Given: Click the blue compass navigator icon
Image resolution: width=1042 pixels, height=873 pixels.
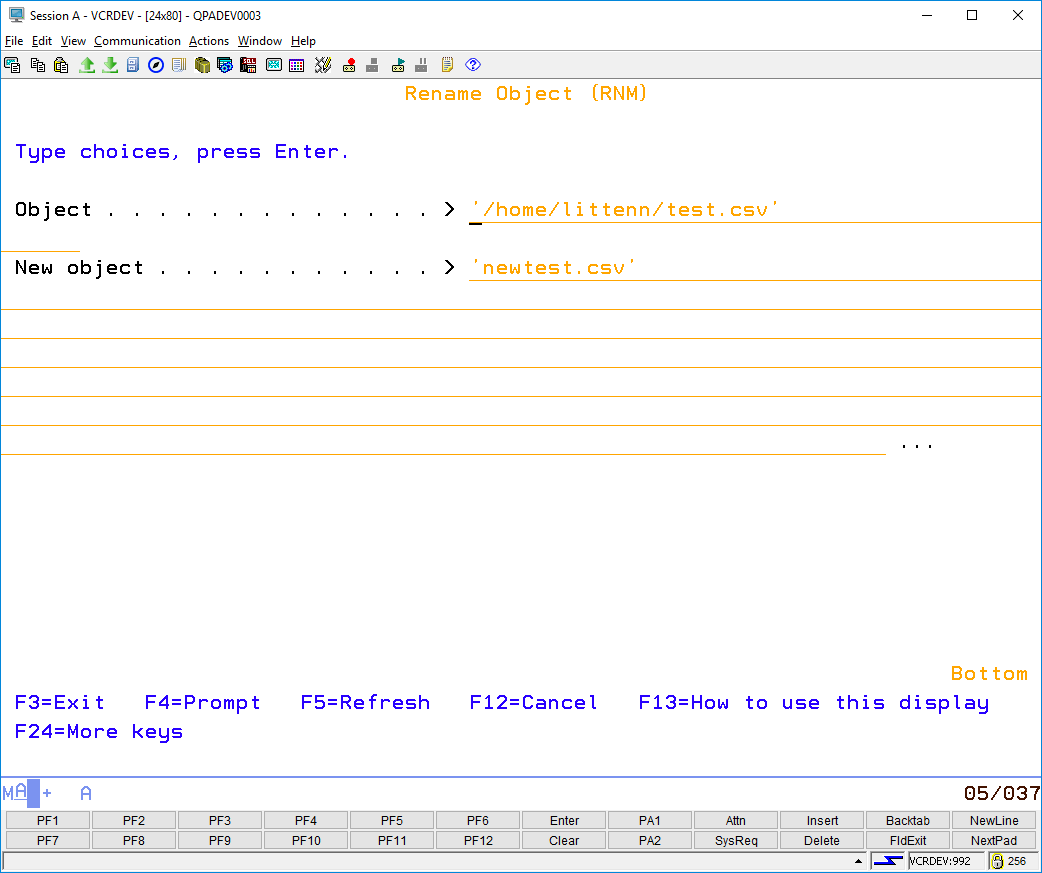Looking at the screenshot, I should click(x=156, y=65).
